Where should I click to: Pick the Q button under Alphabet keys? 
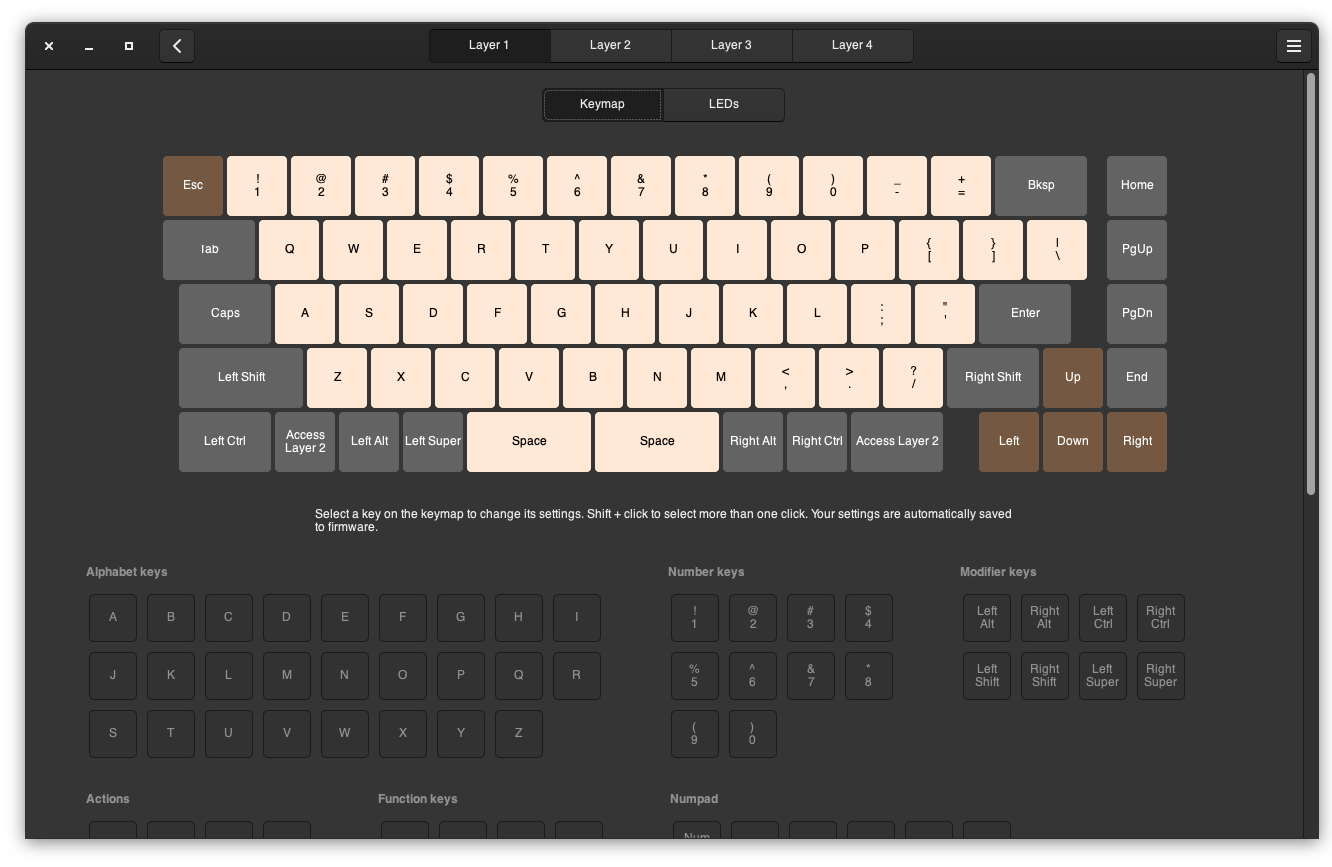(x=518, y=676)
